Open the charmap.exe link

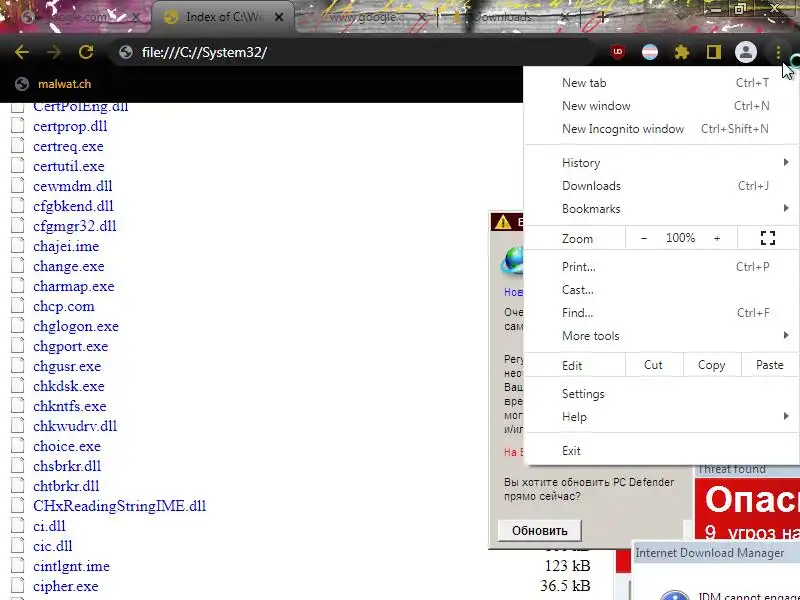[x=73, y=286]
